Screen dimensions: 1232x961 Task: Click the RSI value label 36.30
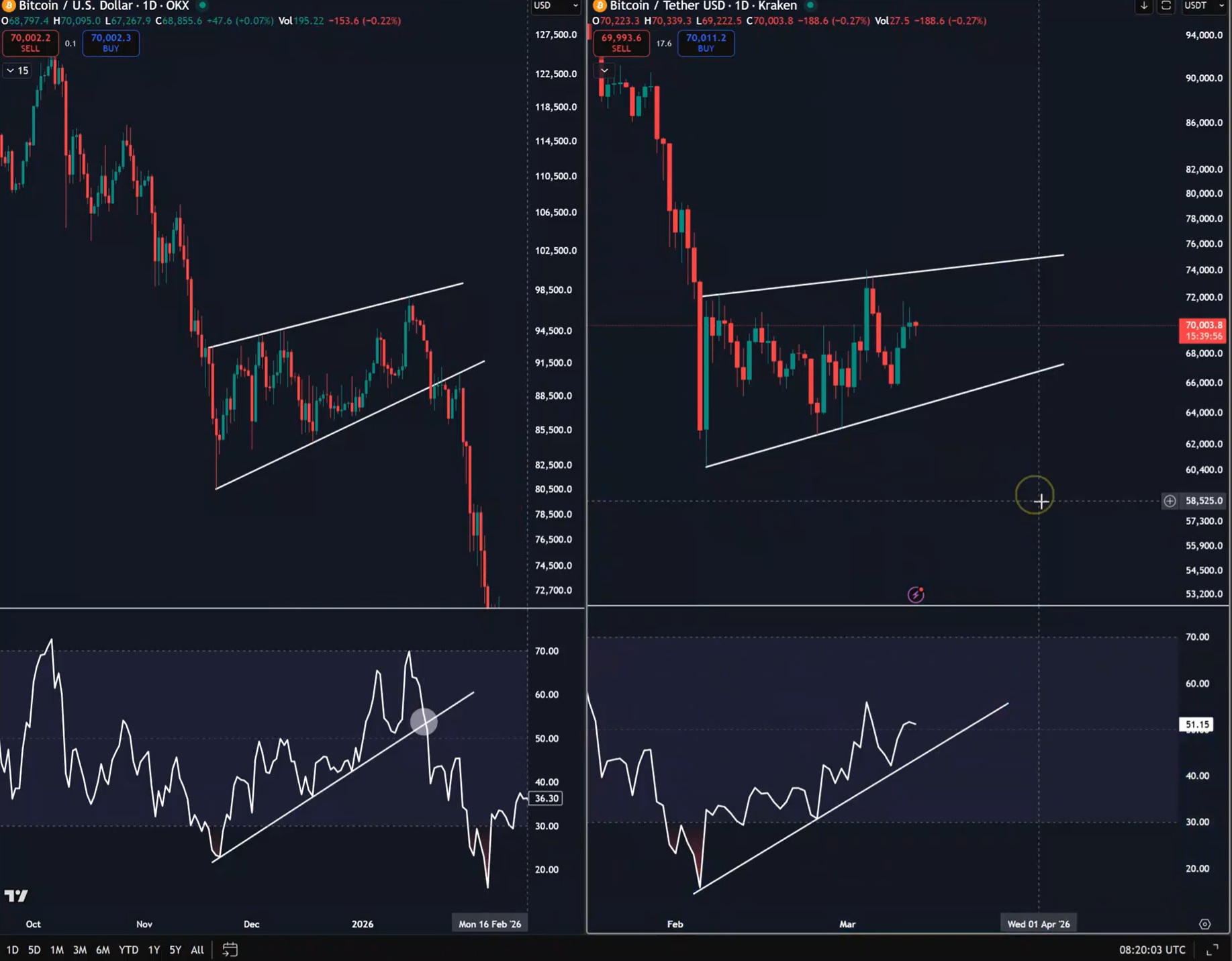click(x=547, y=798)
